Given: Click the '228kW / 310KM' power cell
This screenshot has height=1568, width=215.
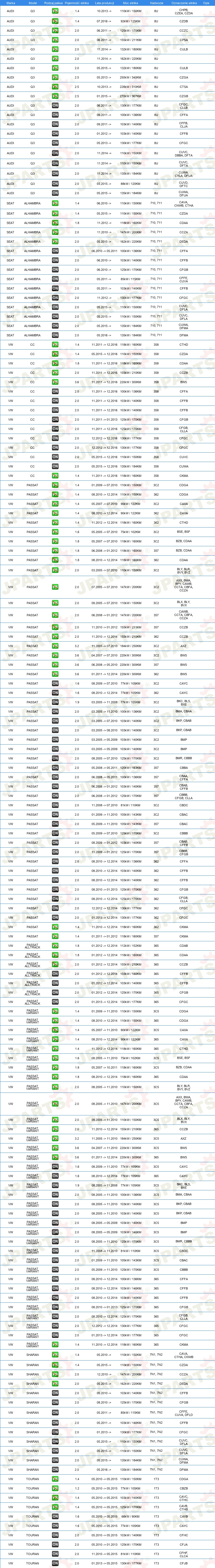Looking at the screenshot, I should 131,87.
